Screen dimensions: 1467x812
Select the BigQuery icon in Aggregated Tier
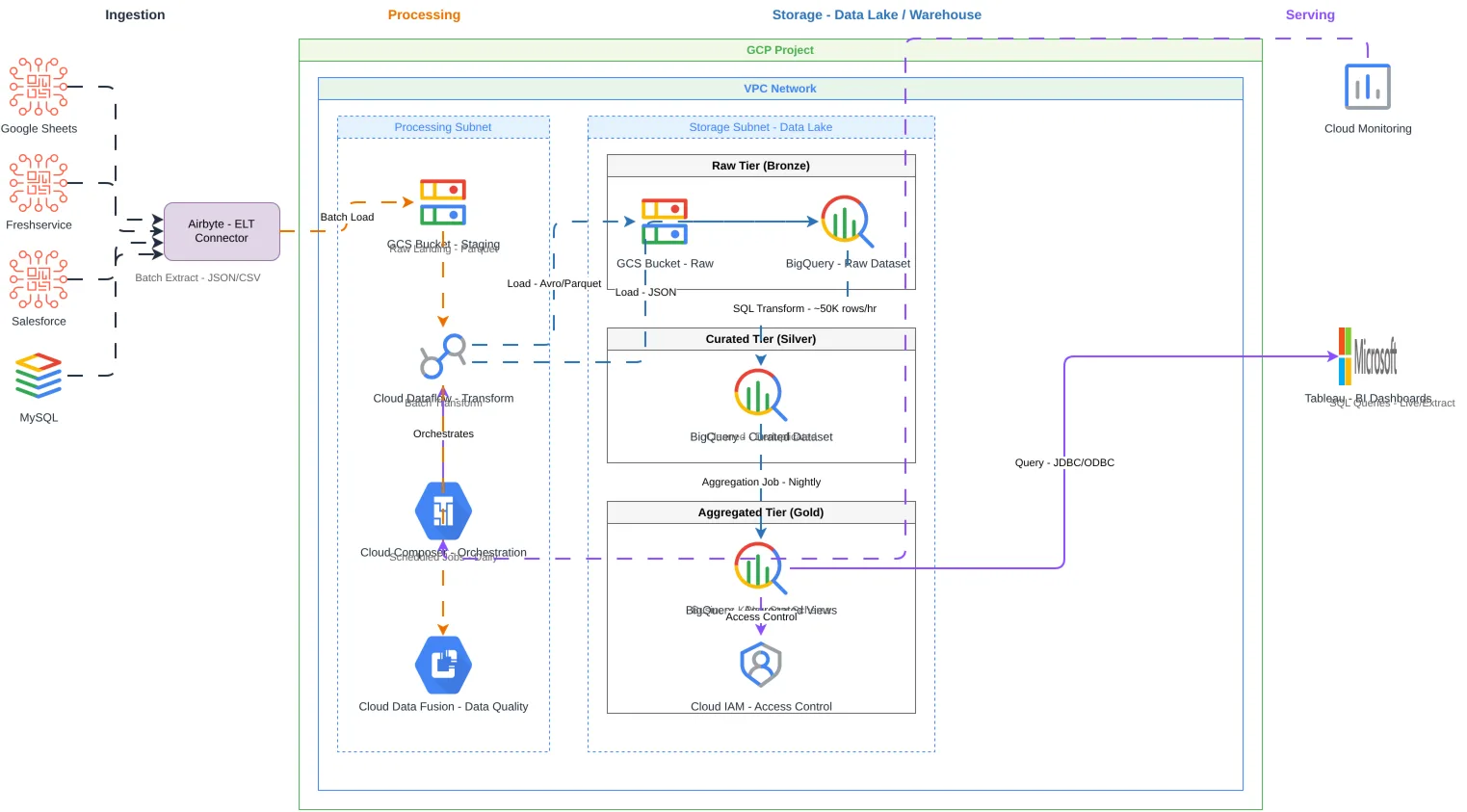761,568
